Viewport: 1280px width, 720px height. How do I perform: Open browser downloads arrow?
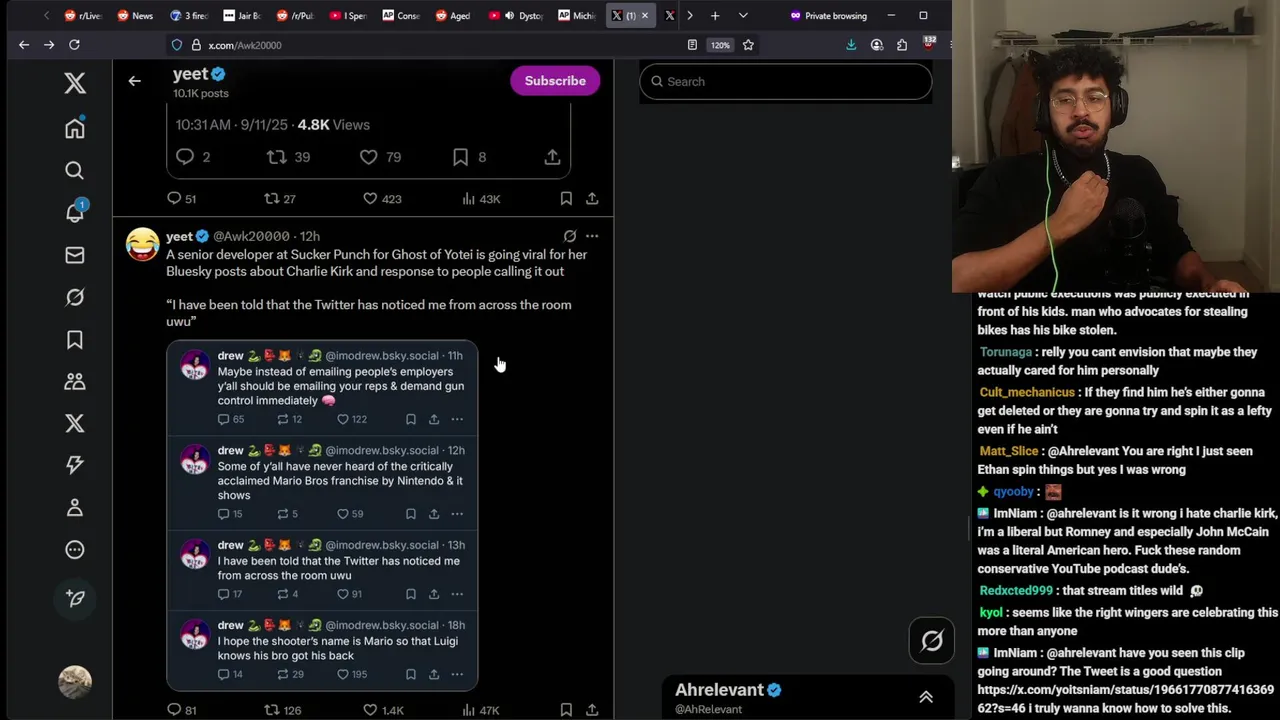tap(851, 45)
